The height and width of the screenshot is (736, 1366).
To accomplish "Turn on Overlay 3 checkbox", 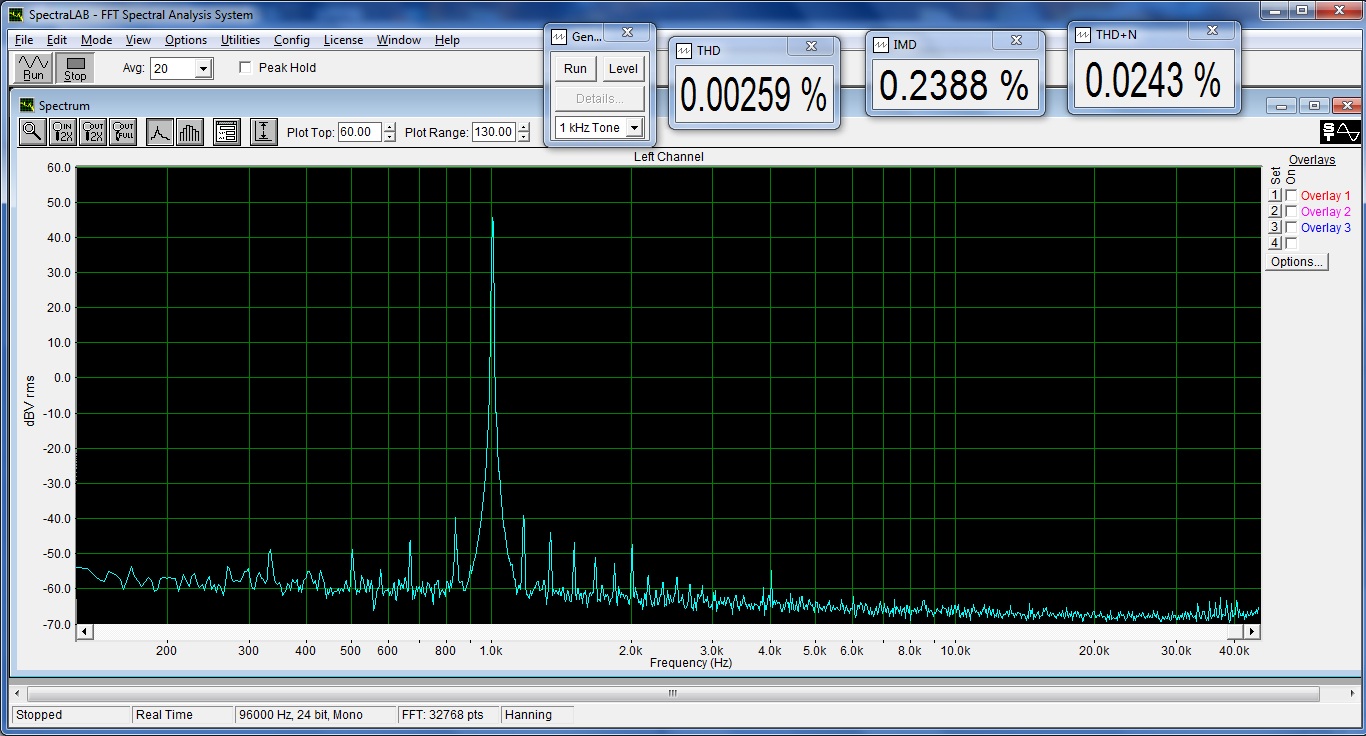I will pos(1291,228).
